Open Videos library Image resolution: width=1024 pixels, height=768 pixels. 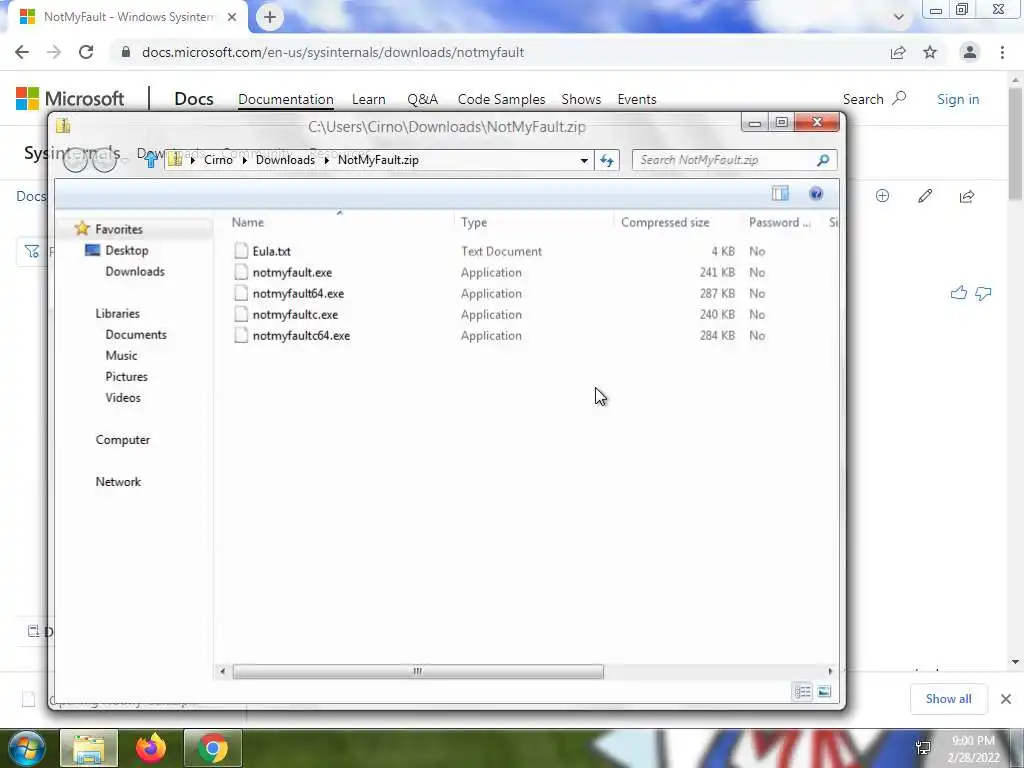[x=123, y=397]
